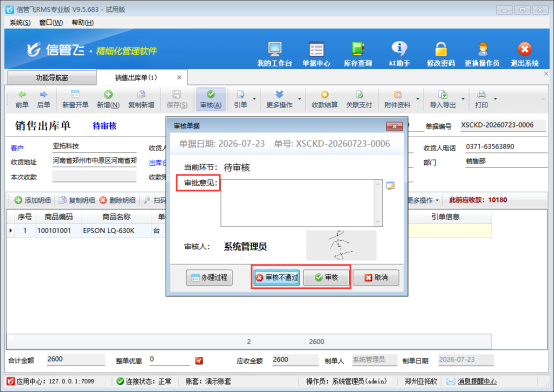Image resolution: width=554 pixels, height=392 pixels.
Task: Click the note icon beside 审批意见 box
Action: (x=390, y=186)
